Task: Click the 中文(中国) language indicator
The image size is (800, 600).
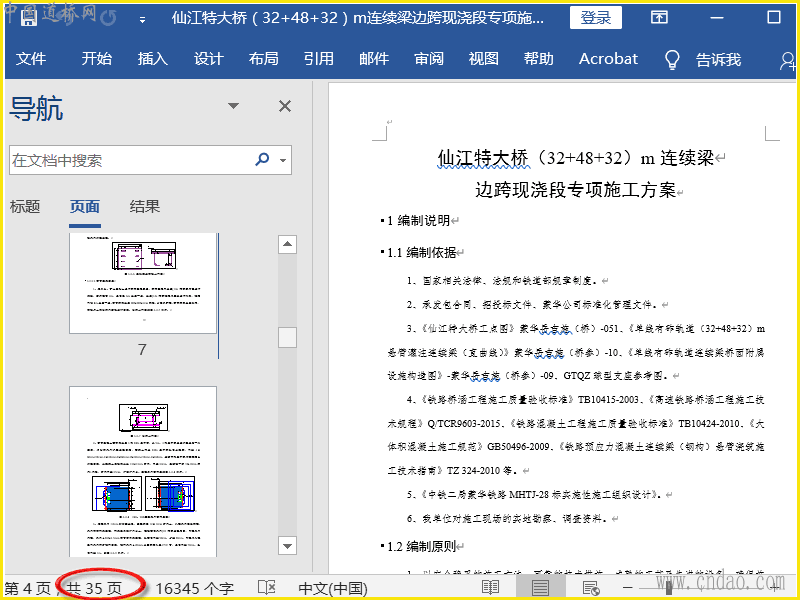Action: 333,588
